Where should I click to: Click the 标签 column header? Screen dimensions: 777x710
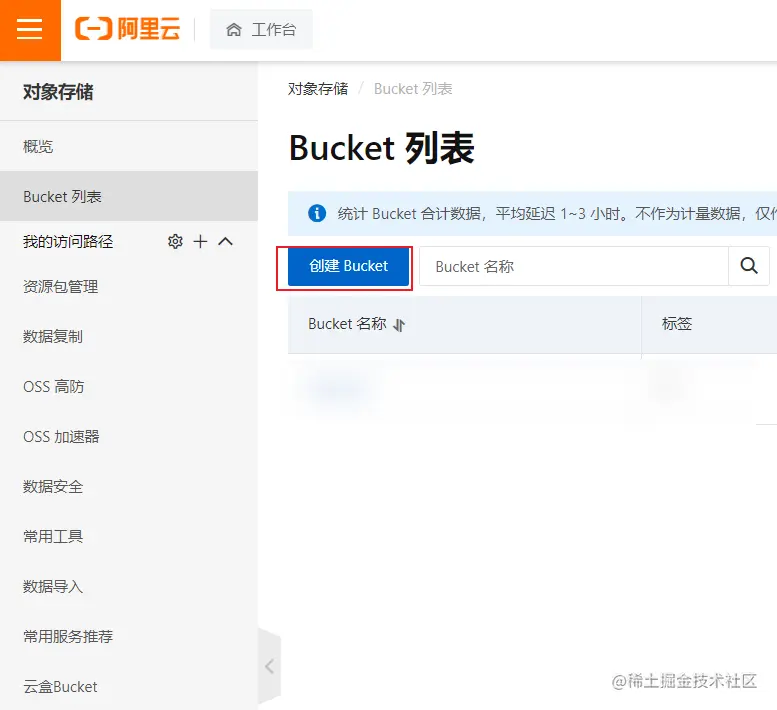677,324
